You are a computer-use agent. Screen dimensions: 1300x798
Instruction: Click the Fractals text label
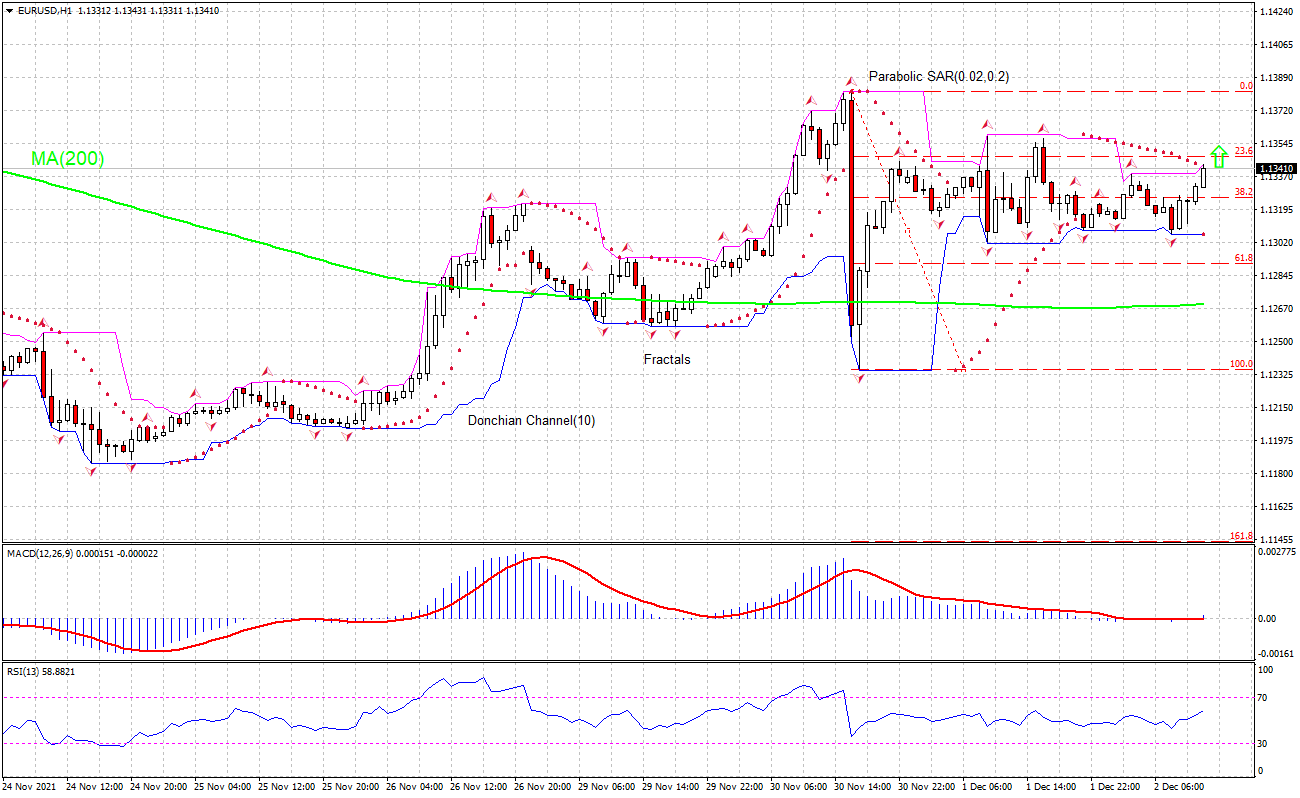click(668, 358)
